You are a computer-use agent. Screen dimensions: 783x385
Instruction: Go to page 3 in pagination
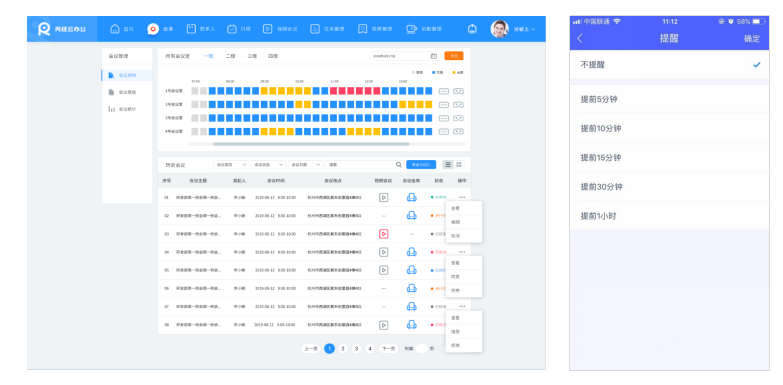point(356,349)
